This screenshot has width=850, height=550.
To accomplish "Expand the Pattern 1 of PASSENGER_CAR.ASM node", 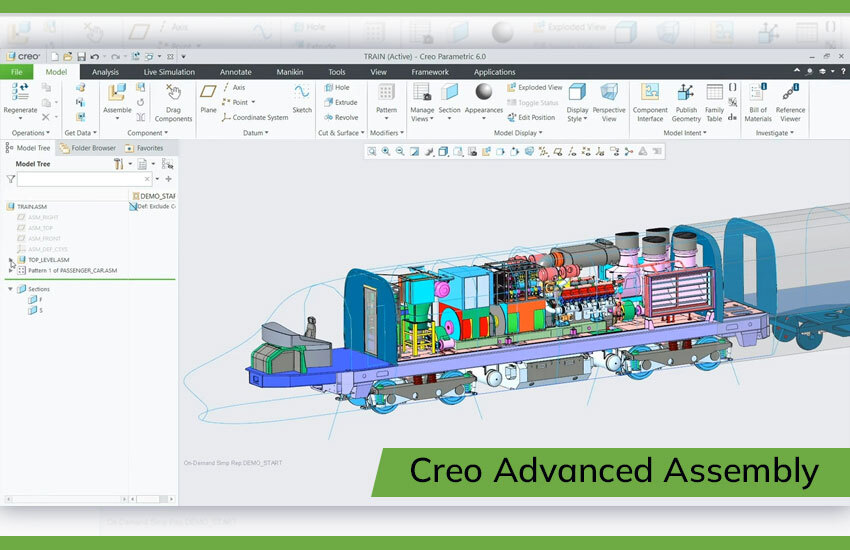I will (10, 269).
